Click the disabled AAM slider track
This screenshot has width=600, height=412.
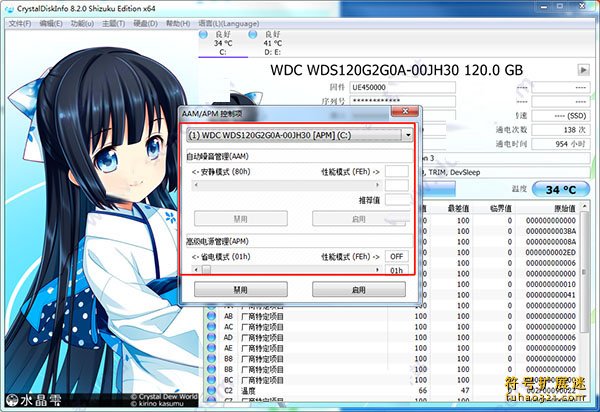coord(287,185)
